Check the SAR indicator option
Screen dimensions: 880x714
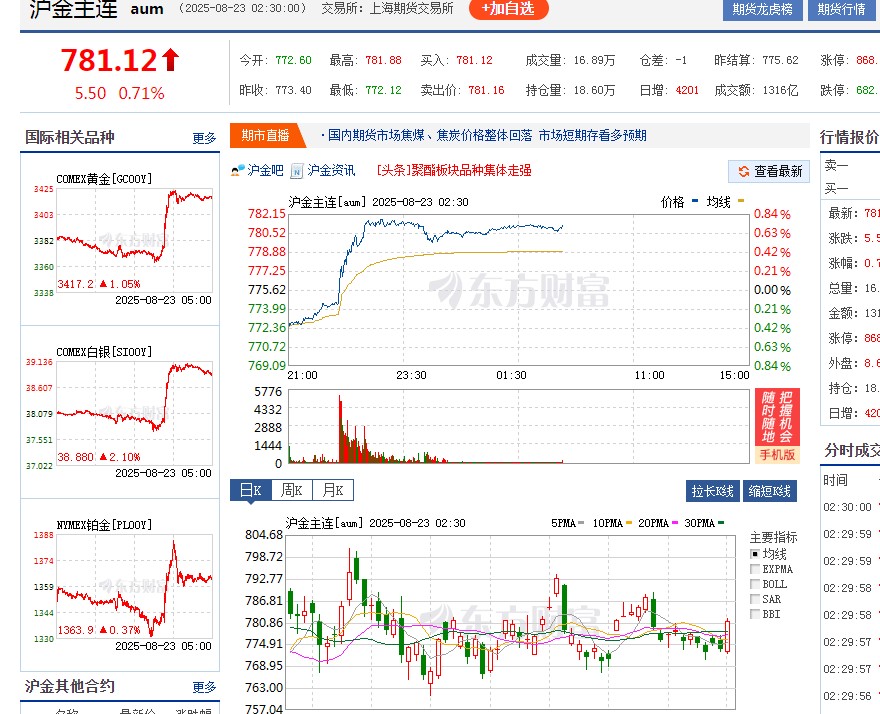[x=756, y=599]
